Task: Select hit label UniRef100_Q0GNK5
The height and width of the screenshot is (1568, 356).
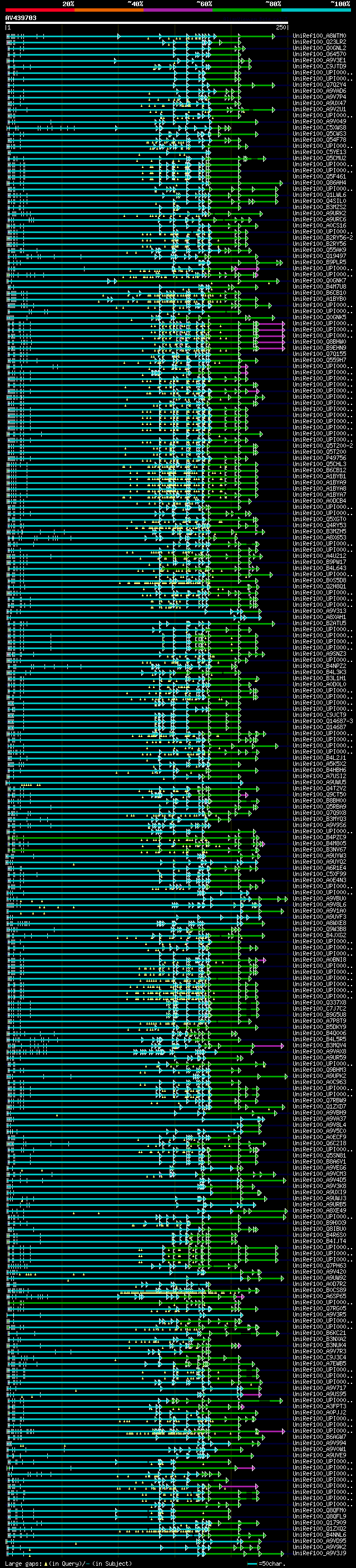Action: click(x=319, y=317)
